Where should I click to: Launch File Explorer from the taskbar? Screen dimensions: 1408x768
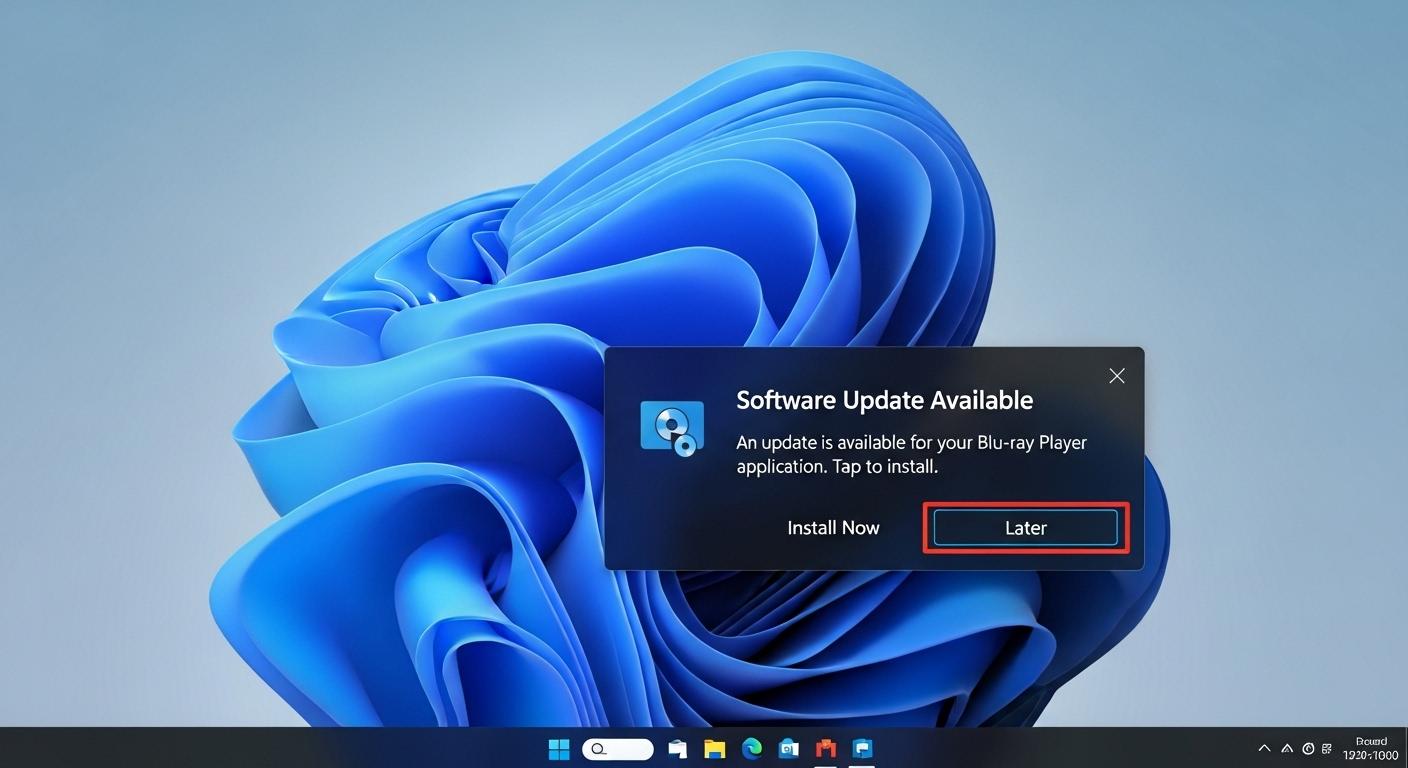(x=713, y=748)
